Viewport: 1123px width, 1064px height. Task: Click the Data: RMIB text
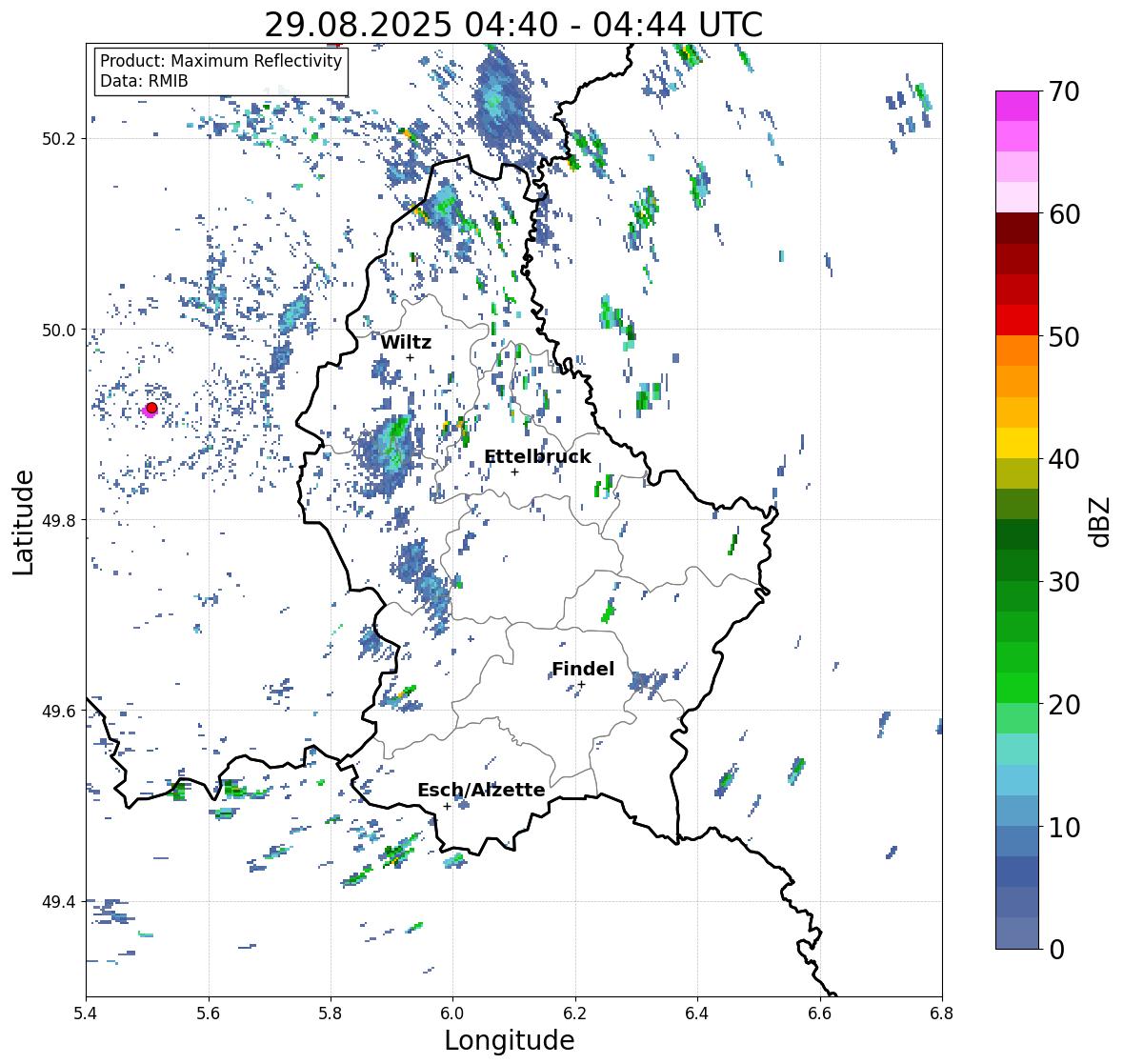(144, 81)
